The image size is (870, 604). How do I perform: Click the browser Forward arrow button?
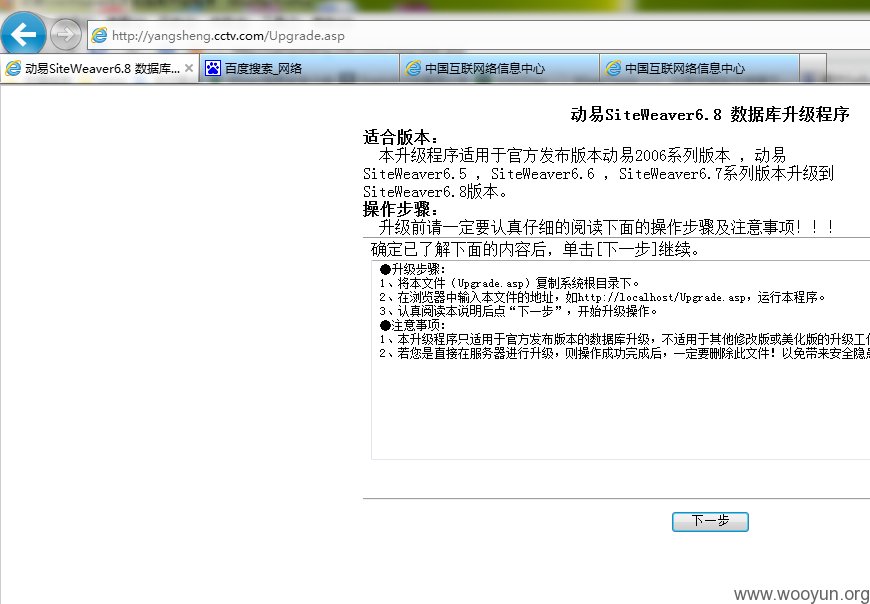point(65,35)
